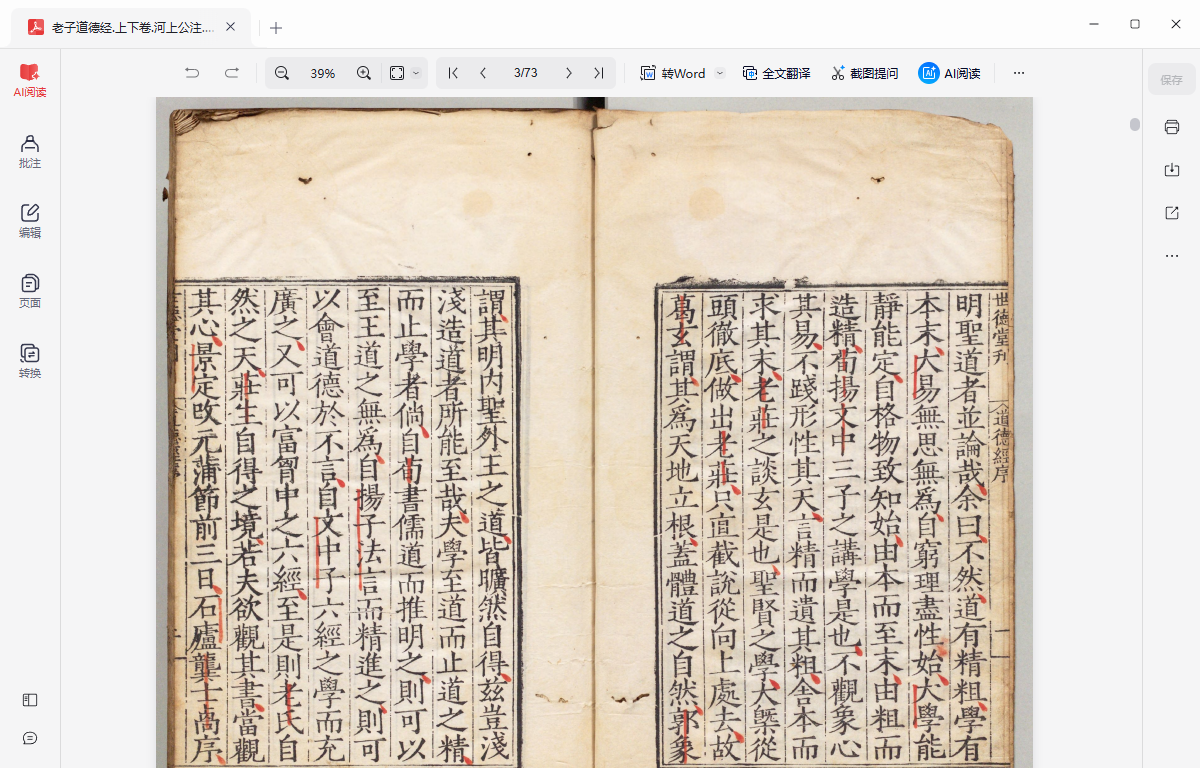This screenshot has width=1200, height=768.
Task: Click the redo arrow
Action: coord(232,73)
